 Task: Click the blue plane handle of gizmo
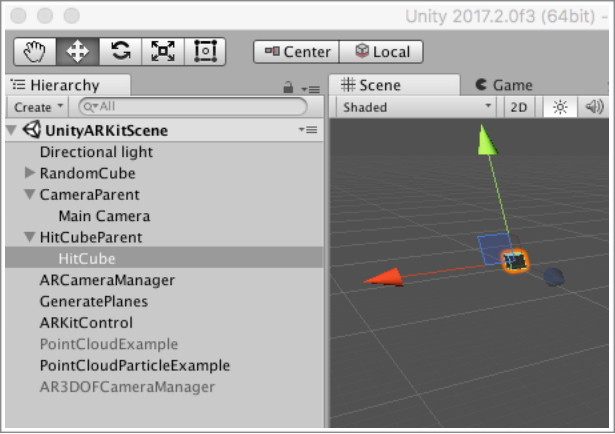pyautogui.click(x=494, y=249)
